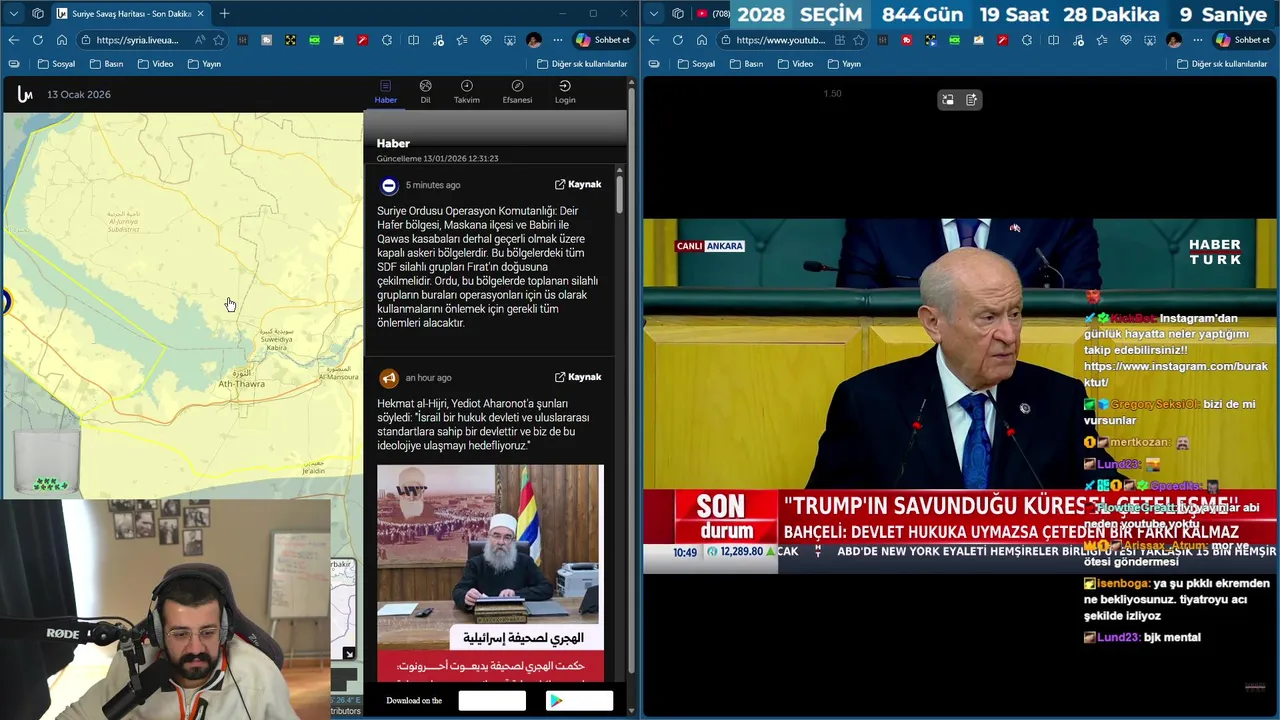Screen dimensions: 1280x720
Task: Switch to the Haber tab on Liveuamap
Action: click(x=385, y=92)
